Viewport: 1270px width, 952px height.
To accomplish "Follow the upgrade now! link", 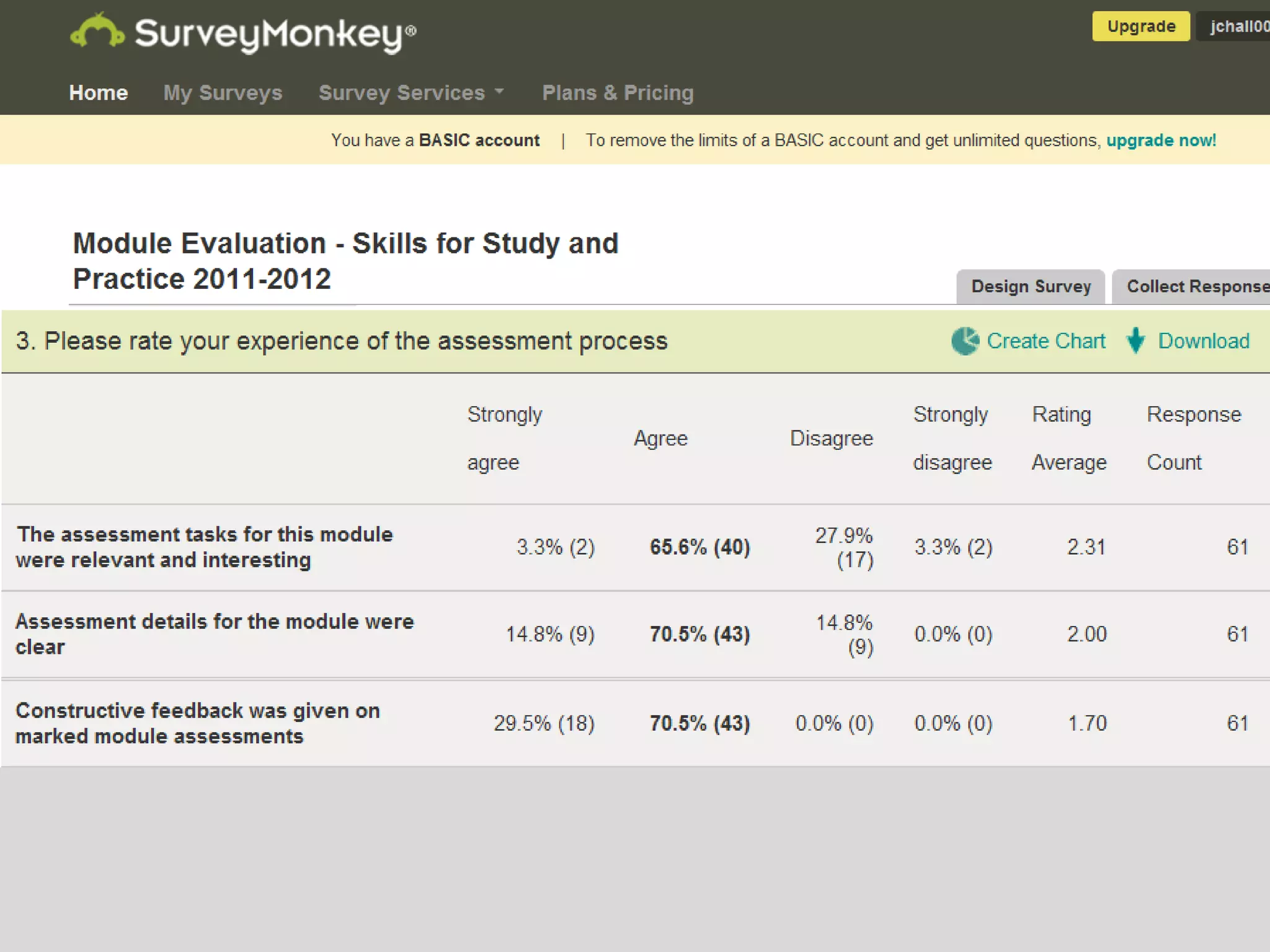I will [x=1161, y=140].
